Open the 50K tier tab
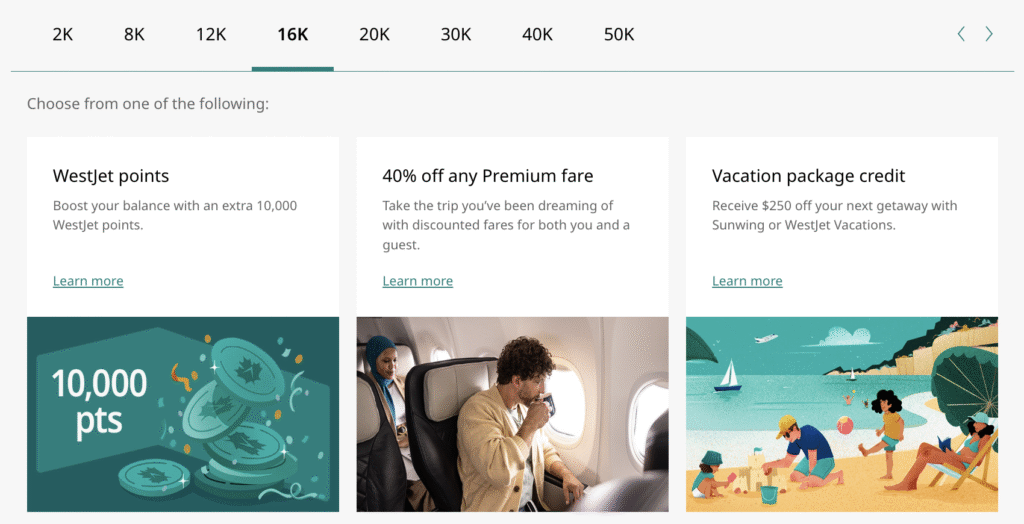This screenshot has width=1024, height=524. (619, 34)
